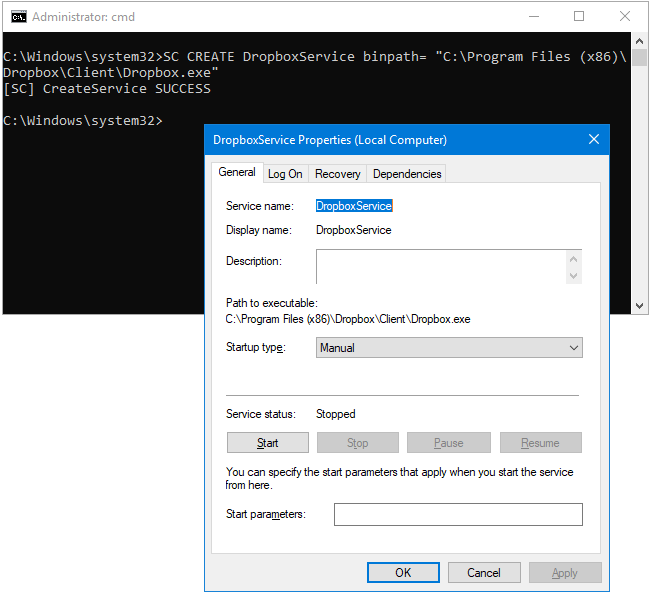Image resolution: width=650 pixels, height=594 pixels.
Task: Click the CreateService SUCCESS output line
Action: coord(107,89)
